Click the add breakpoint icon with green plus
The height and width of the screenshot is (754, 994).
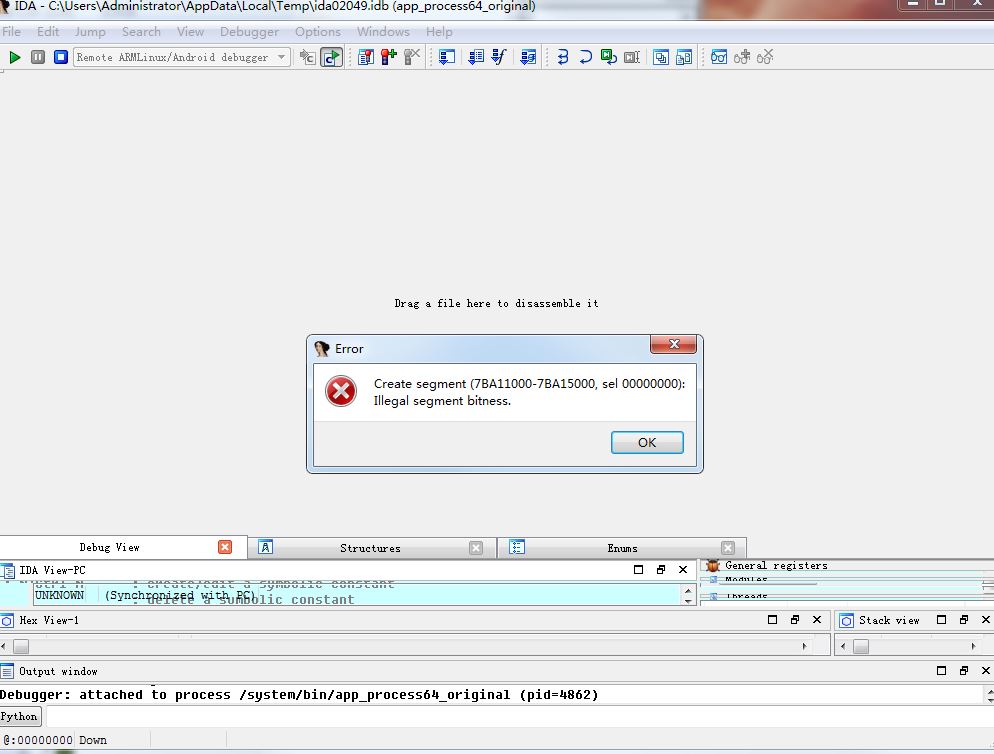[389, 57]
